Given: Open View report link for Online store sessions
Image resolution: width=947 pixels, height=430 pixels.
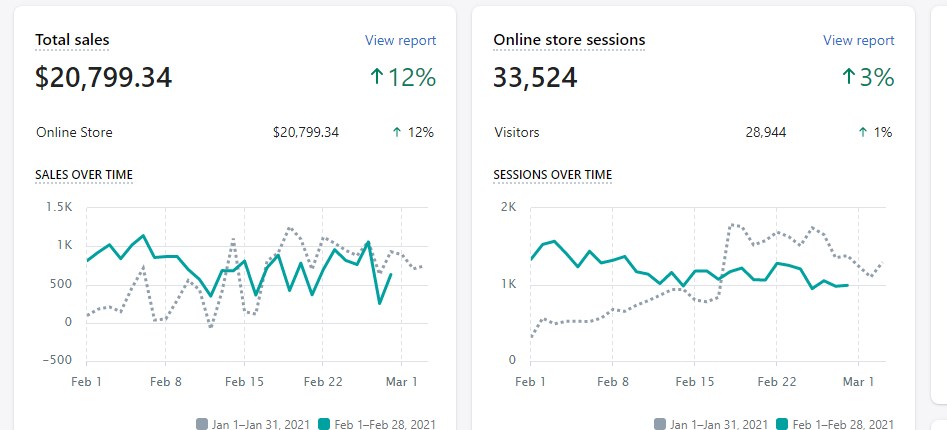Looking at the screenshot, I should click(858, 40).
